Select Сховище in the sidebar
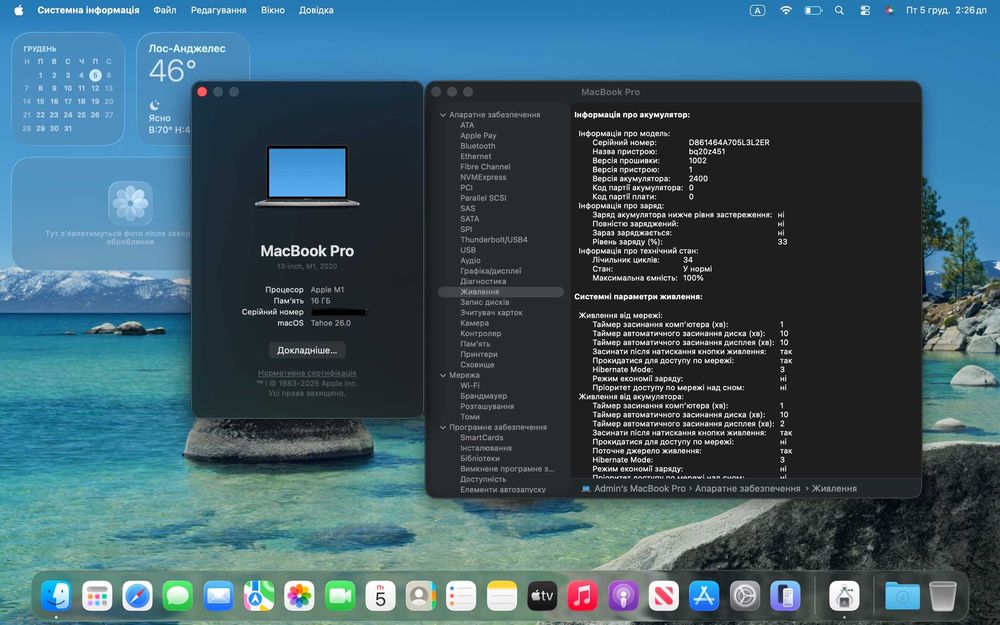This screenshot has height=625, width=1000. point(477,365)
